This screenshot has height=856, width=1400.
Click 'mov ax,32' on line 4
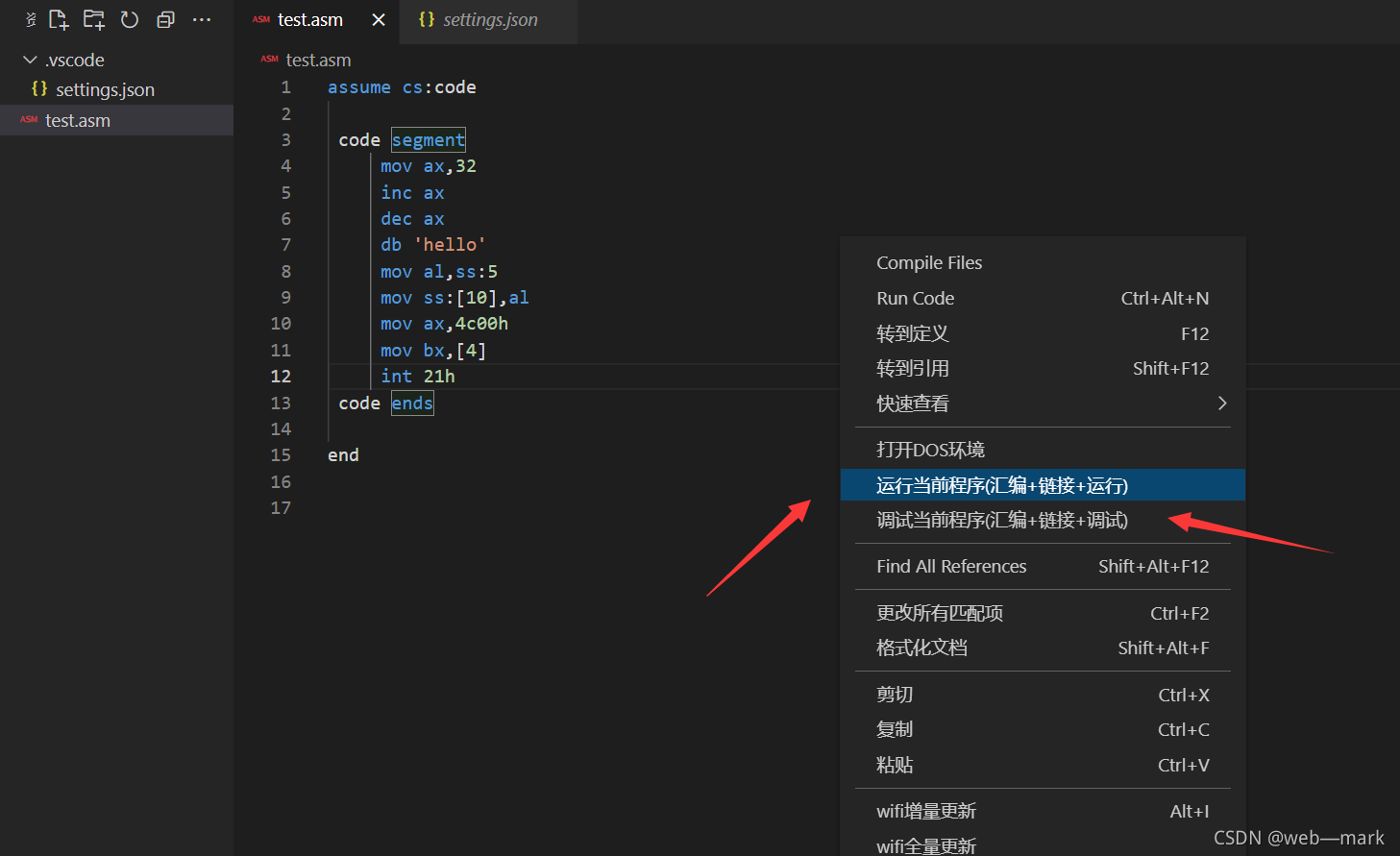coord(429,166)
